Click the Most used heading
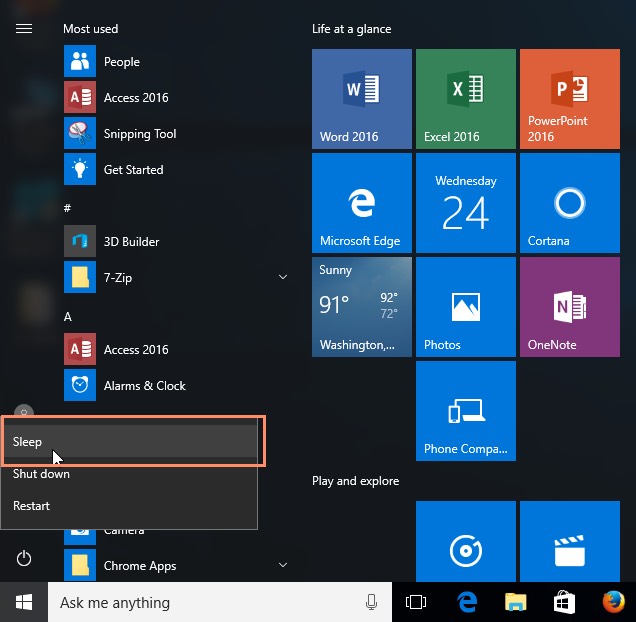This screenshot has height=622, width=636. coord(90,29)
